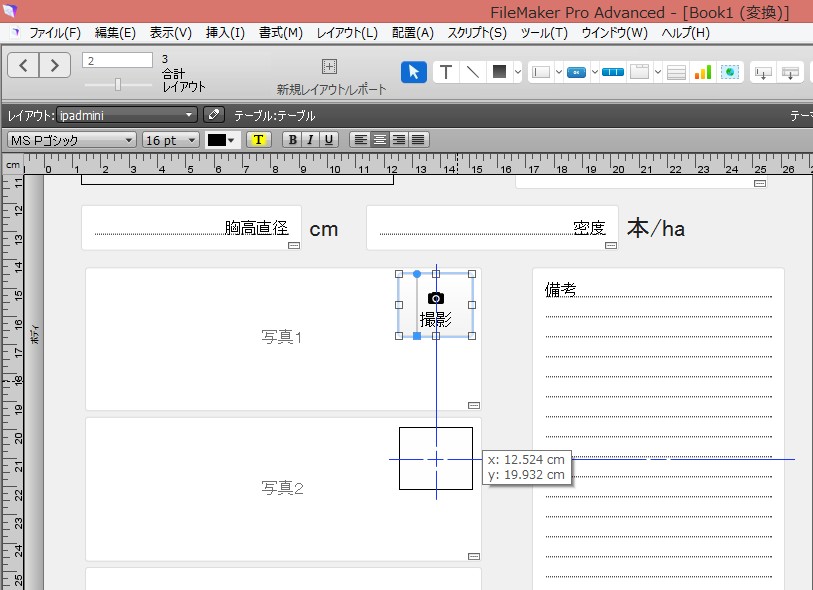This screenshot has width=813, height=590.
Task: Open the ファイル(F) menu
Action: [x=54, y=33]
